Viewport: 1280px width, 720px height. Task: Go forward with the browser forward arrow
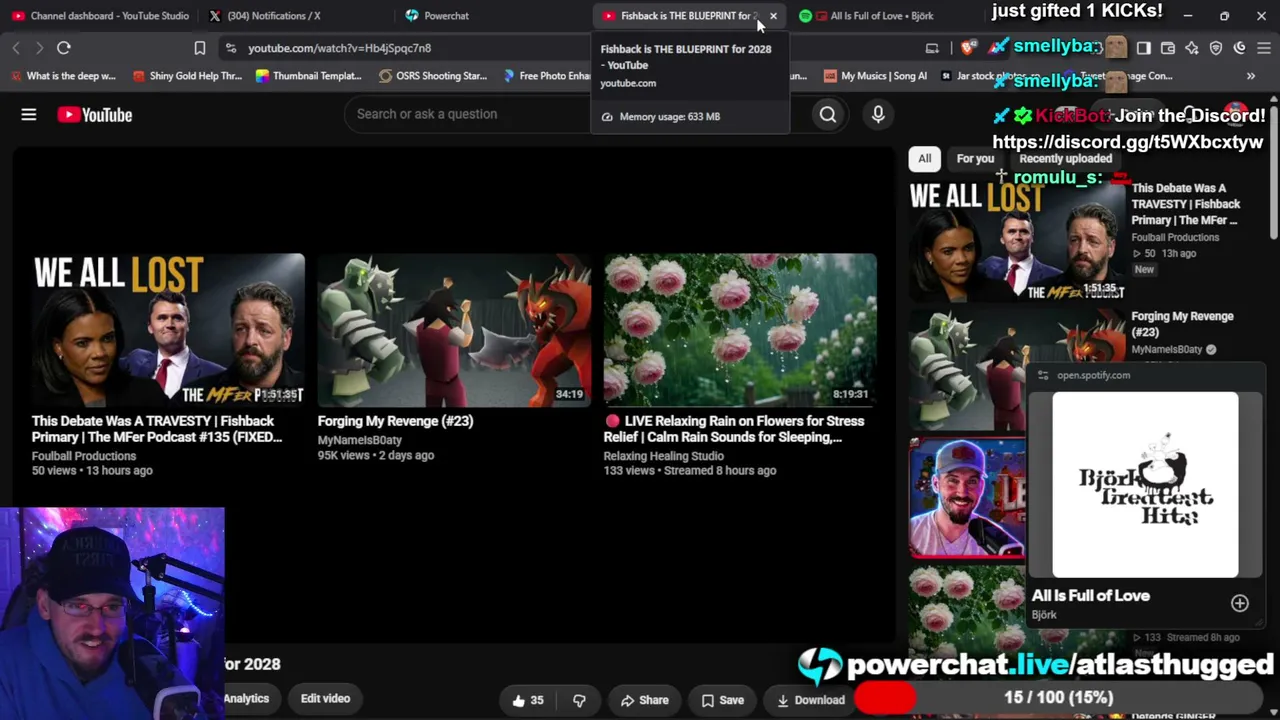click(x=39, y=48)
